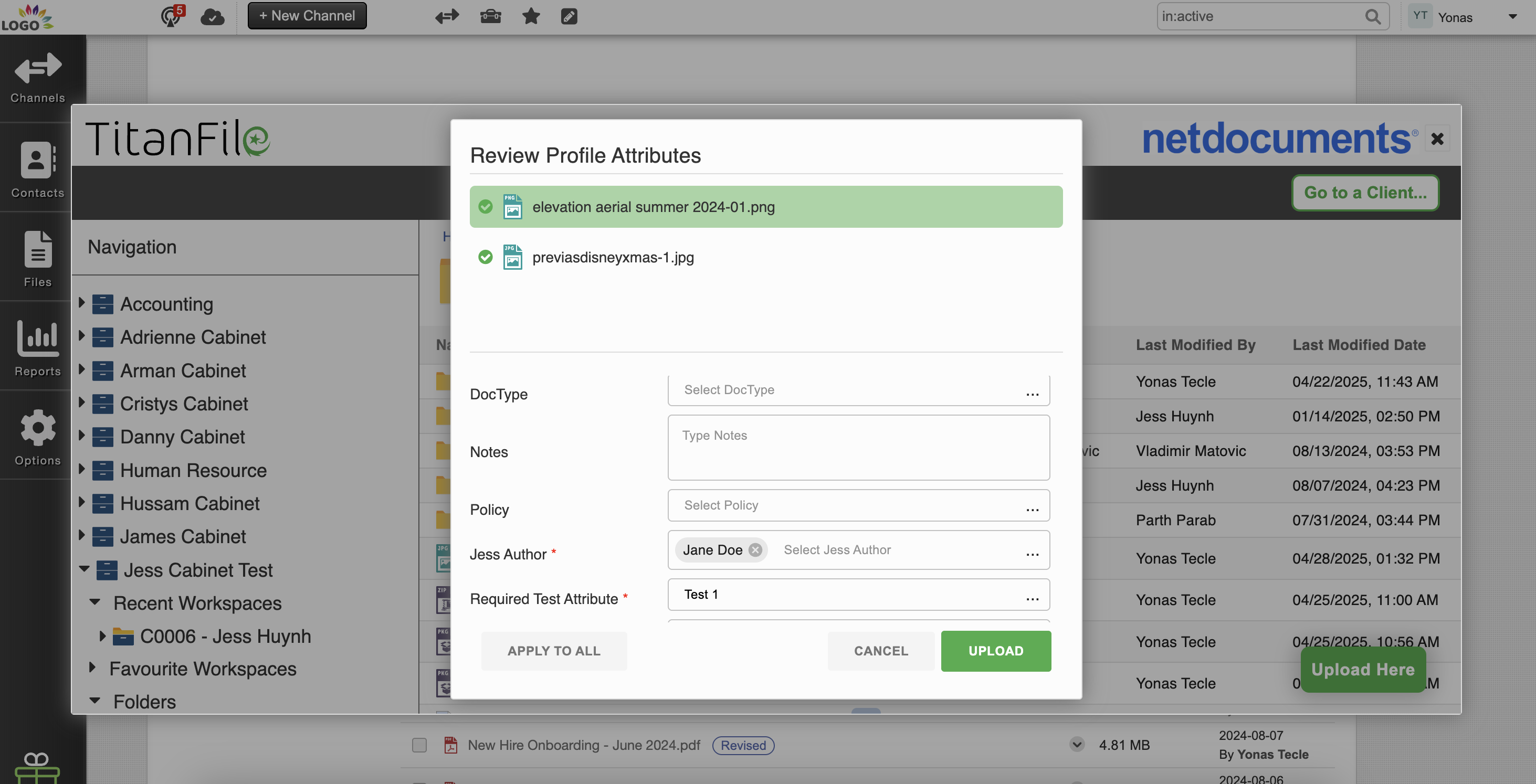Open the Reports sidebar section
The width and height of the screenshot is (1536, 784).
tap(38, 347)
